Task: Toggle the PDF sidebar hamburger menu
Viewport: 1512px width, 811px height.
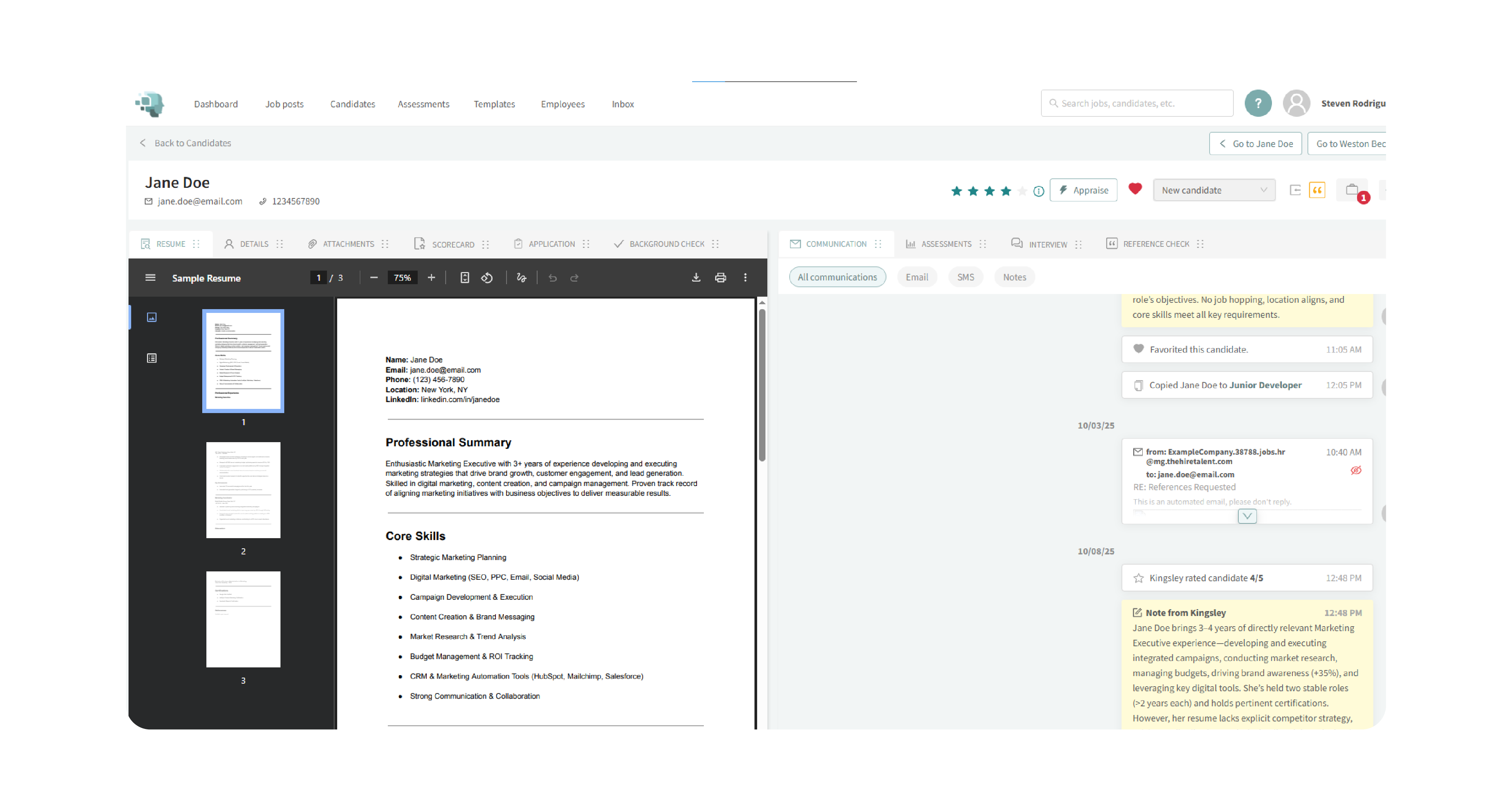Action: [x=150, y=277]
